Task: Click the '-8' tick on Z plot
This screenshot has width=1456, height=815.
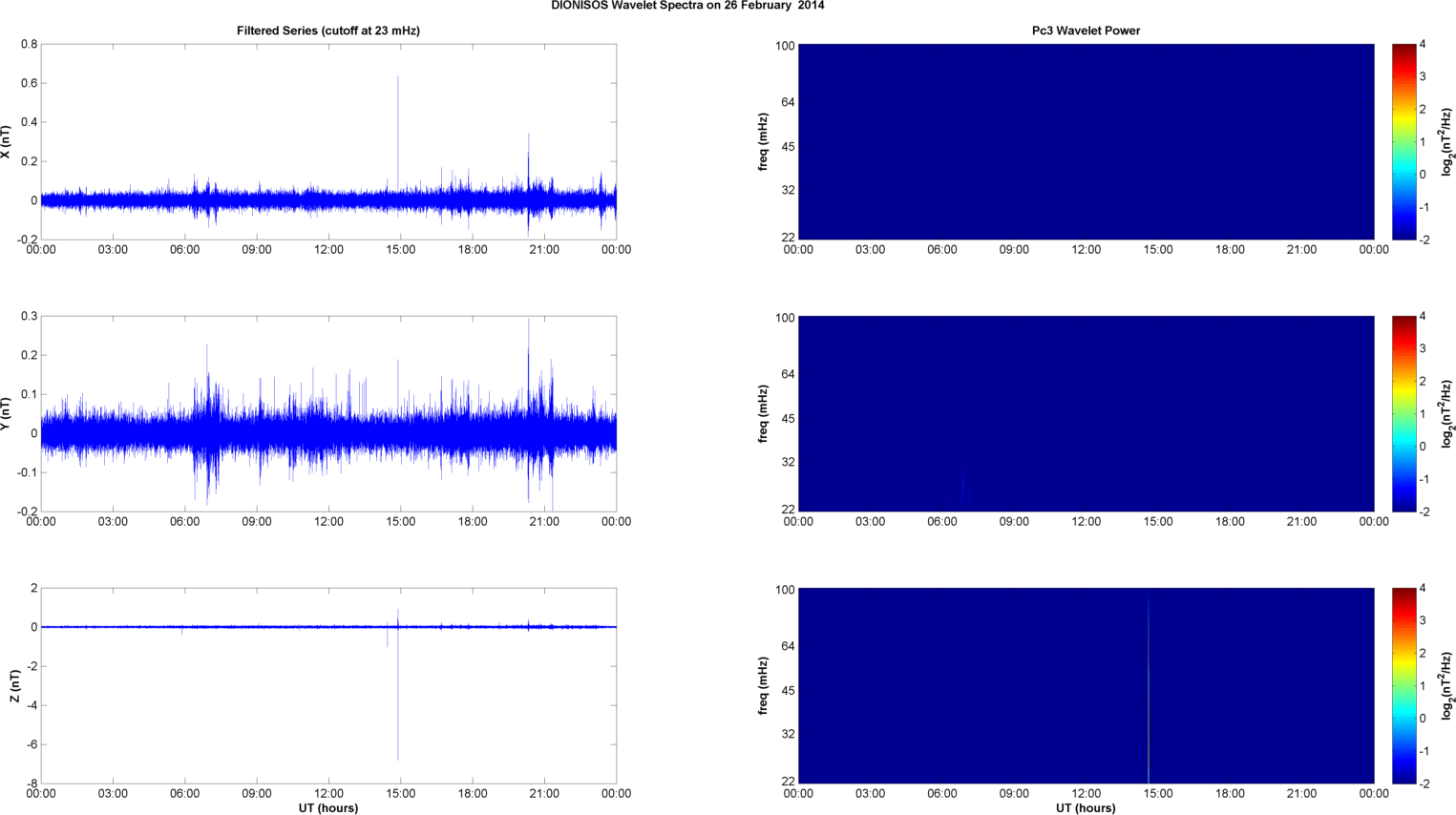Action: pyautogui.click(x=32, y=784)
